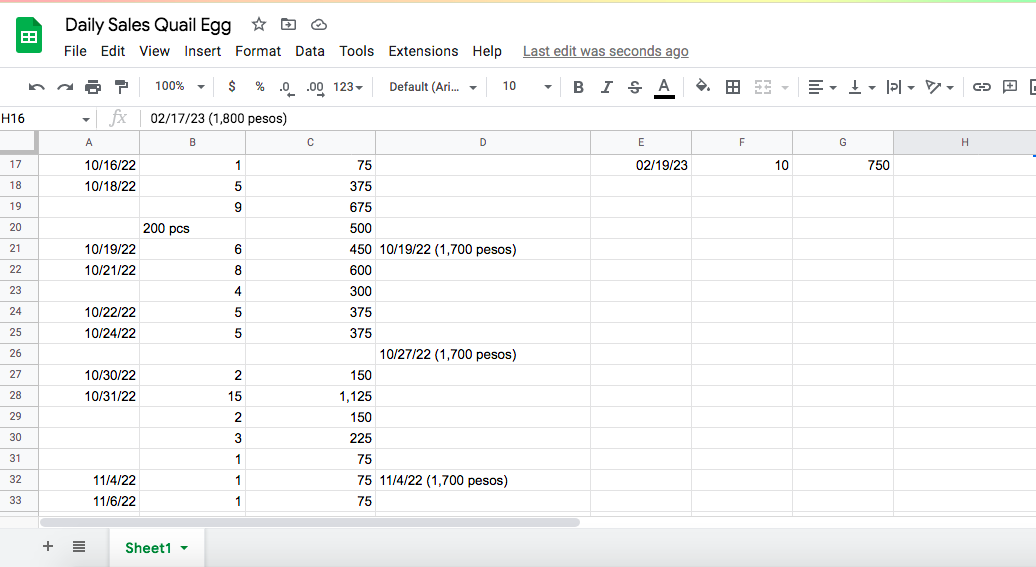Select the cell with value 750
1036x567 pixels.
click(843, 165)
